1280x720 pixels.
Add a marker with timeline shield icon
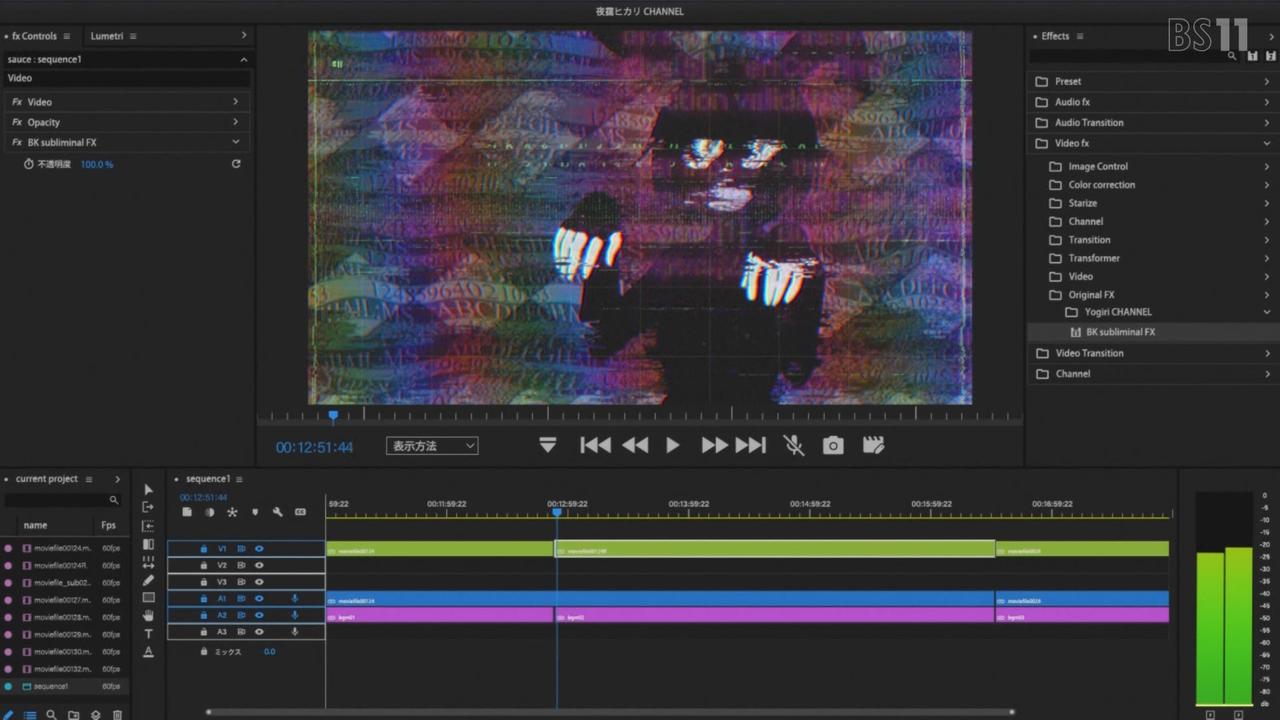(x=255, y=512)
